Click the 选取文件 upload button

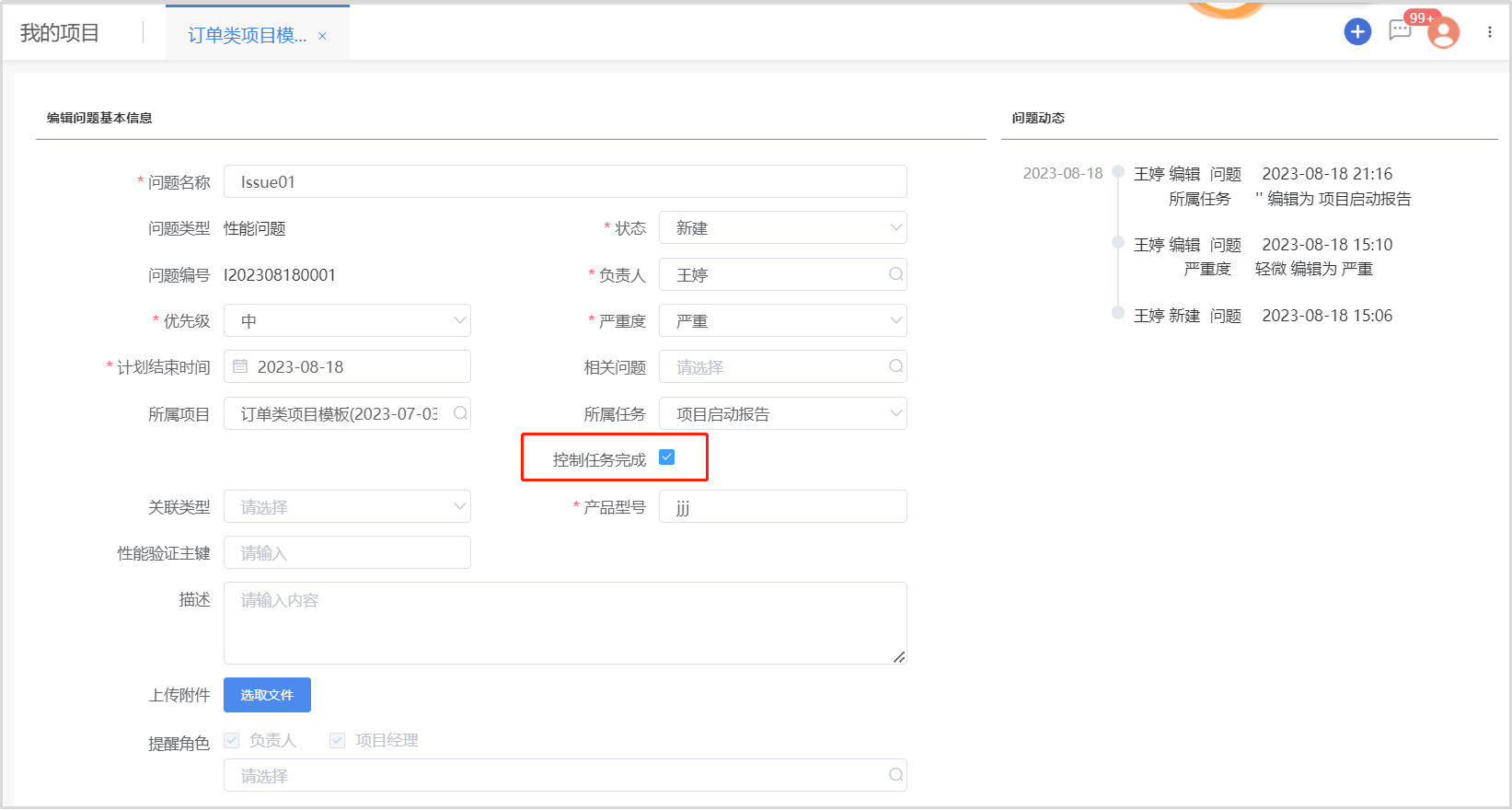(267, 695)
